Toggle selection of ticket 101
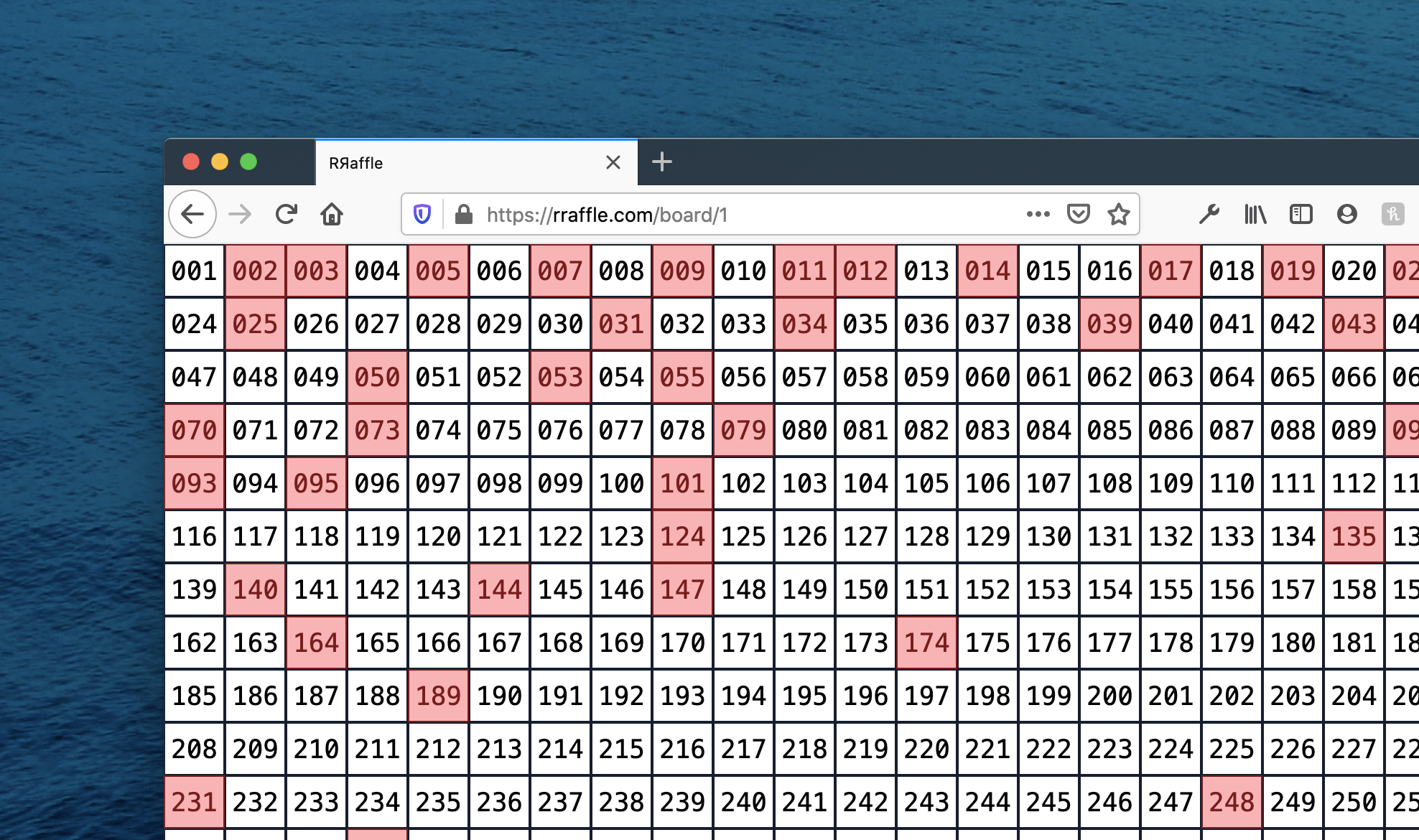The height and width of the screenshot is (840, 1419). 682,483
